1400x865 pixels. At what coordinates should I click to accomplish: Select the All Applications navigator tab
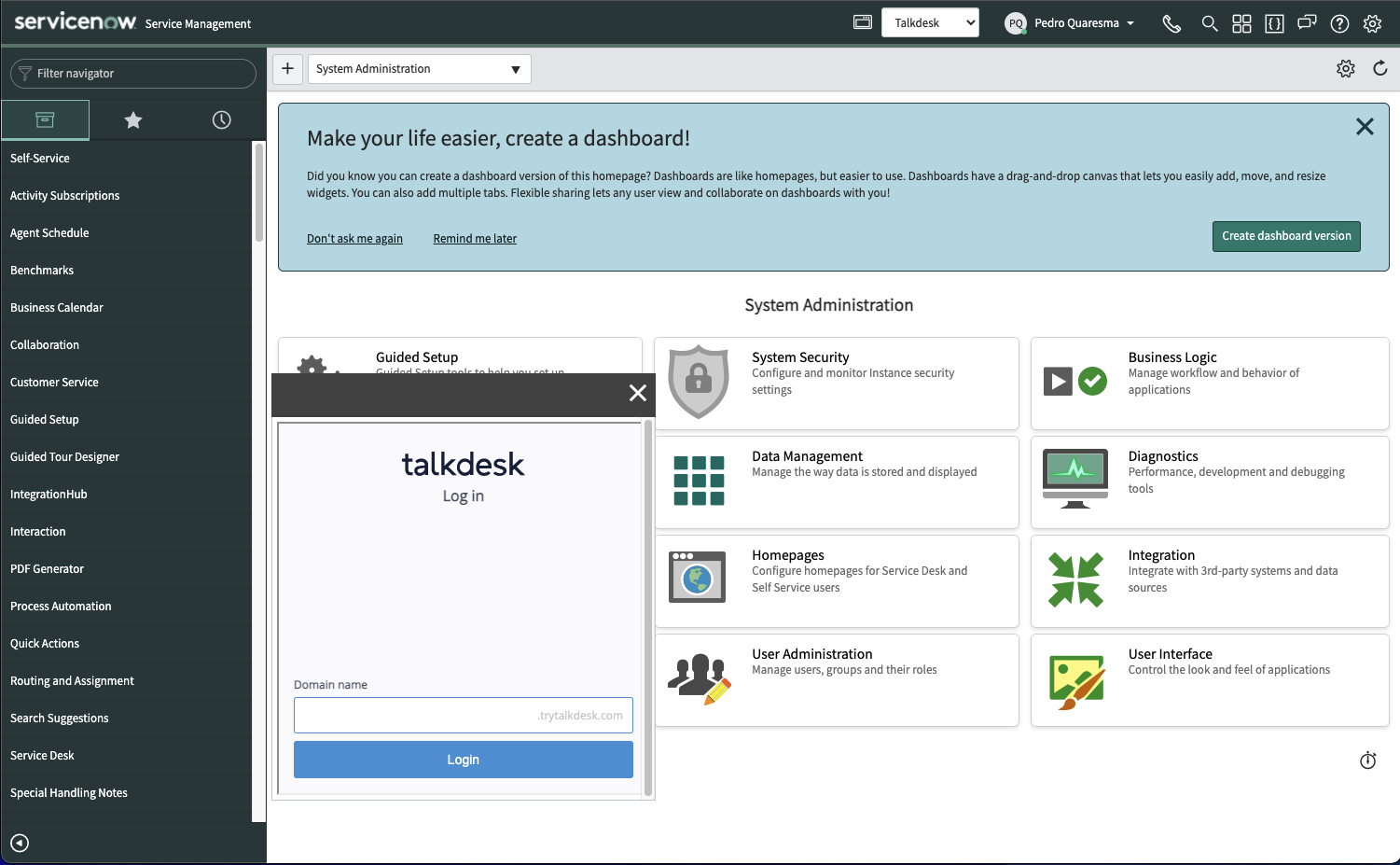[45, 119]
